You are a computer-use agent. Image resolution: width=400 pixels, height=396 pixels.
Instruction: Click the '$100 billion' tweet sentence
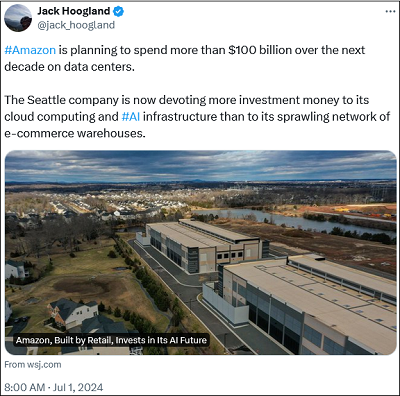(x=185, y=58)
